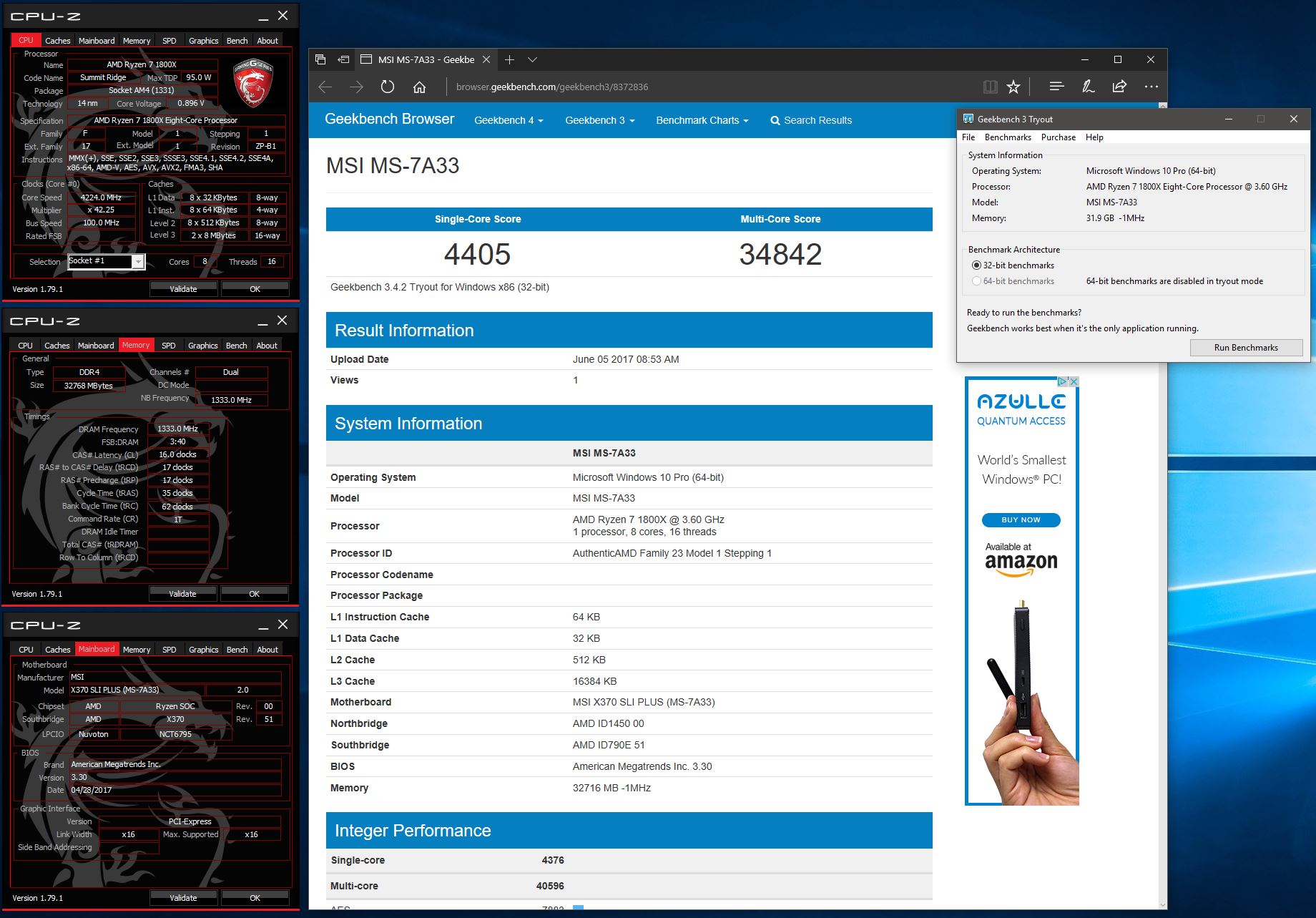Click the browser back arrow
Viewport: 1316px width, 918px height.
coord(325,87)
